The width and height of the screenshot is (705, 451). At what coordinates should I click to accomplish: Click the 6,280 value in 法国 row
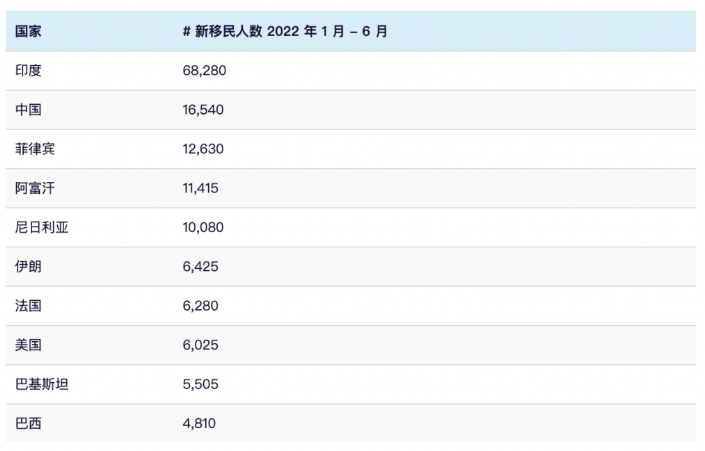click(200, 306)
